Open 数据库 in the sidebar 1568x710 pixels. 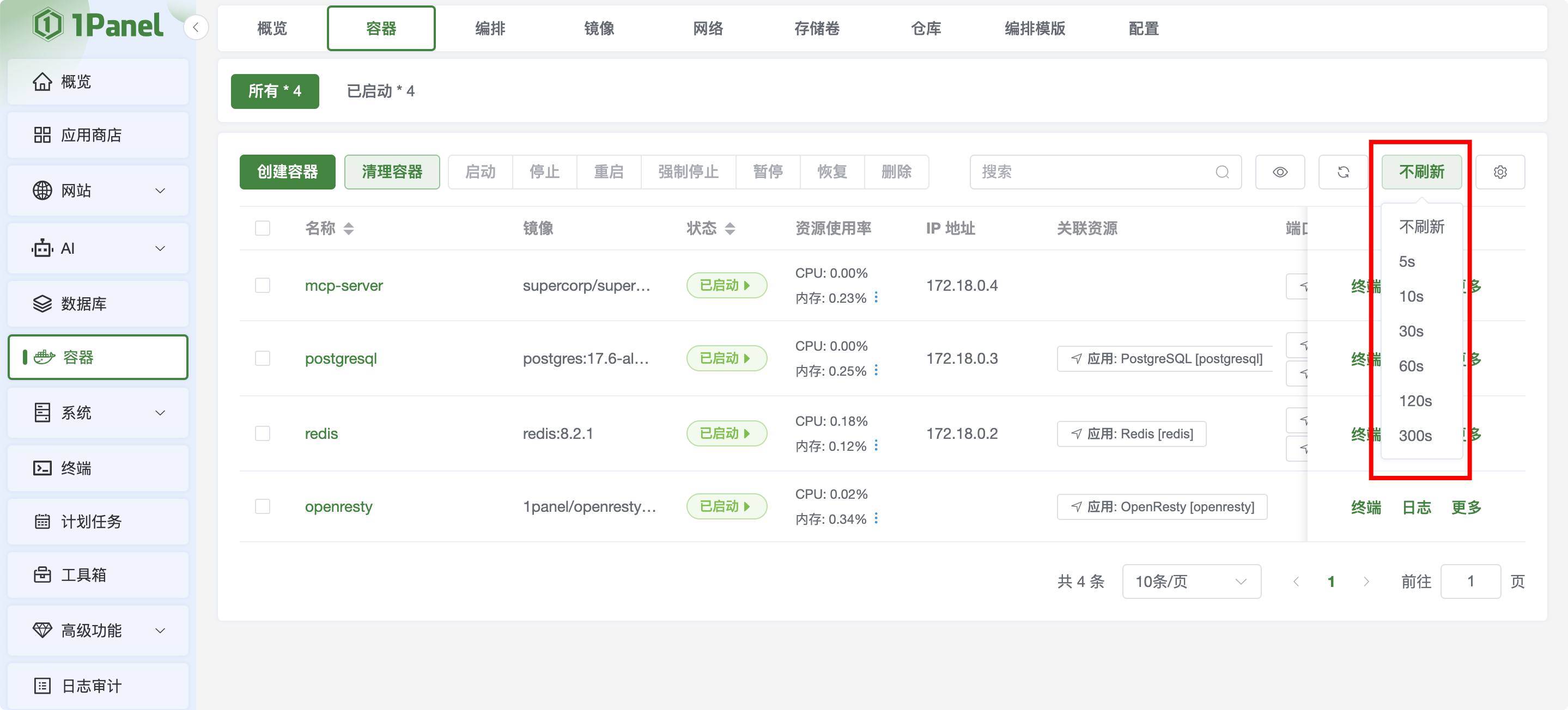[98, 304]
